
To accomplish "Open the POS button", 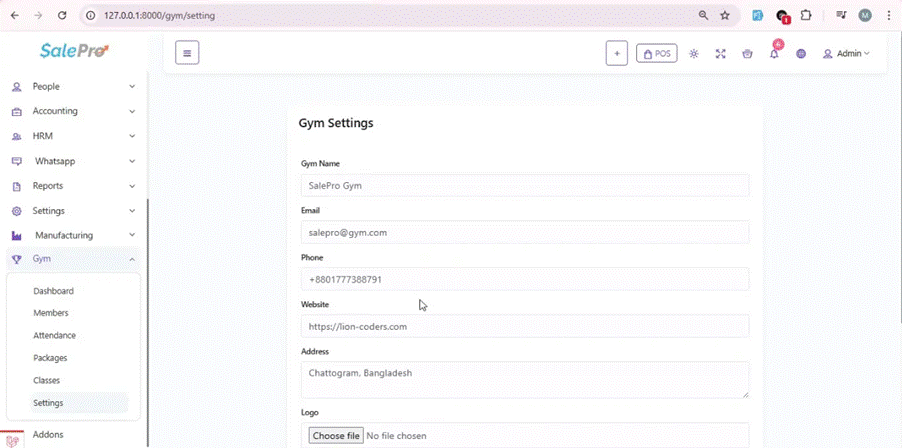I will tap(656, 54).
